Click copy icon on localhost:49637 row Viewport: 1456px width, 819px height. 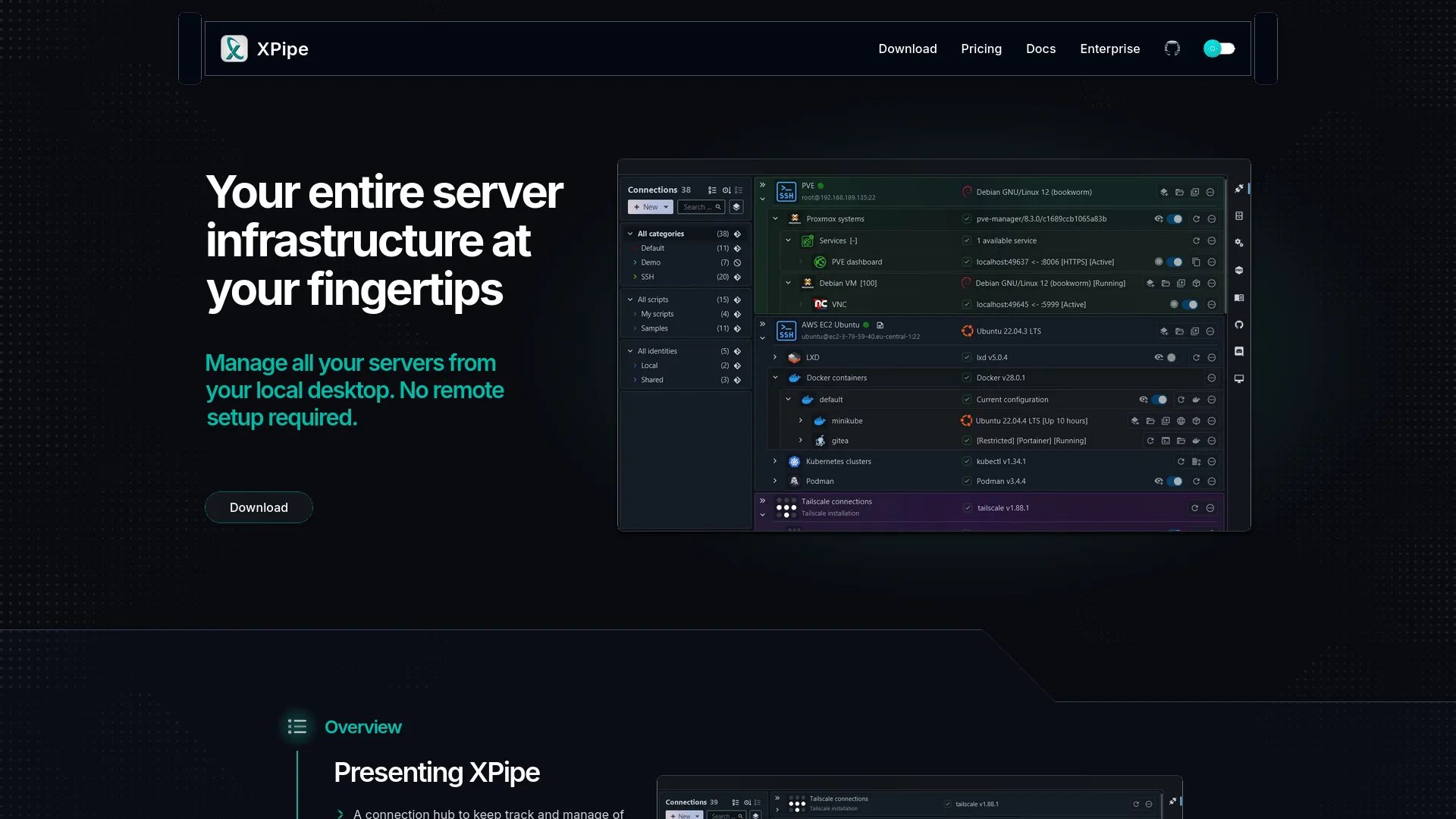click(x=1196, y=262)
